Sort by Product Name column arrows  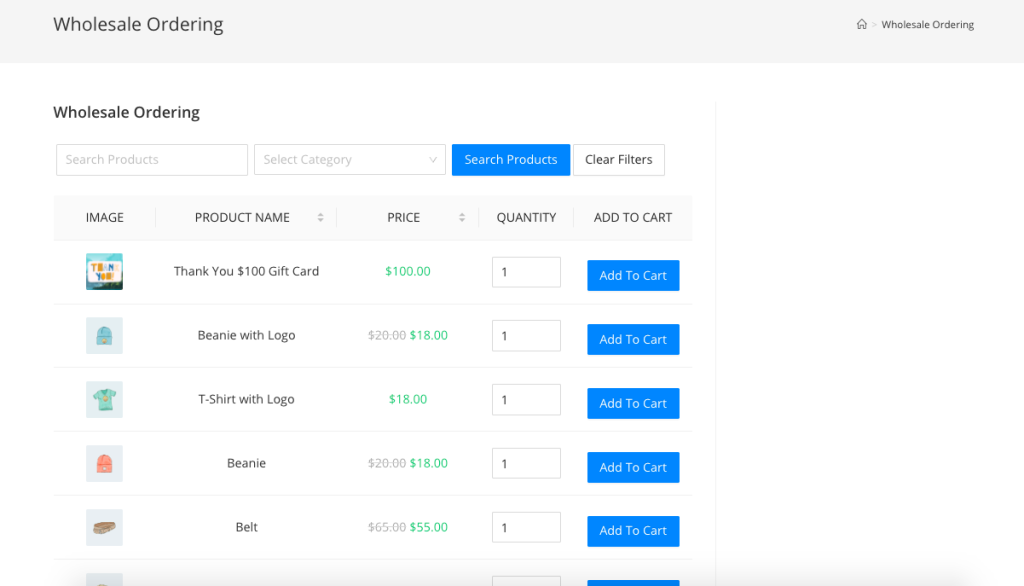[x=320, y=217]
